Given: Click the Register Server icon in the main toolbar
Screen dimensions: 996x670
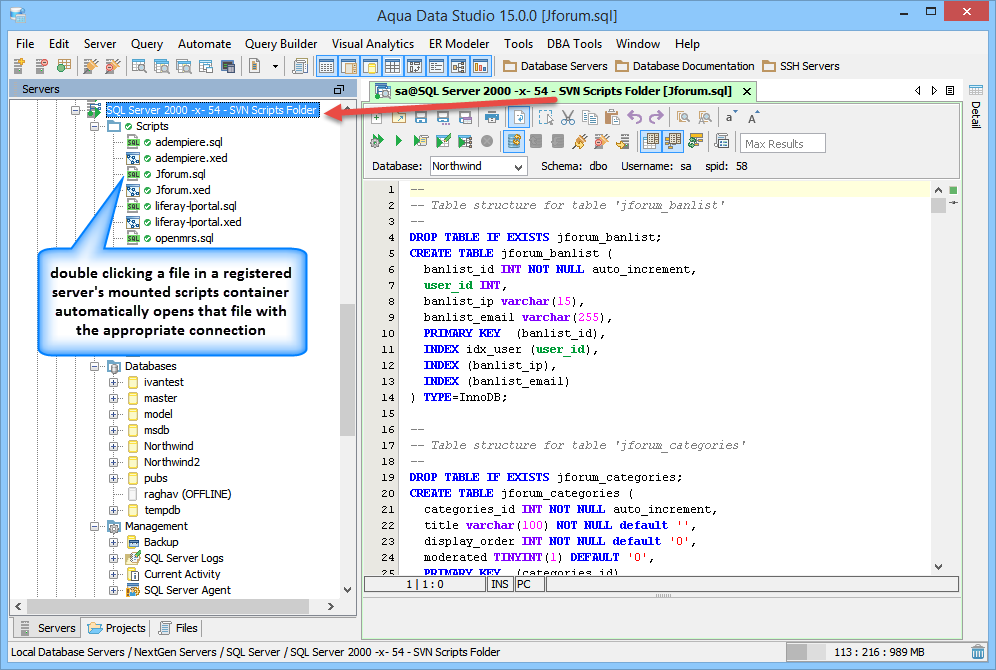Looking at the screenshot, I should 20,65.
